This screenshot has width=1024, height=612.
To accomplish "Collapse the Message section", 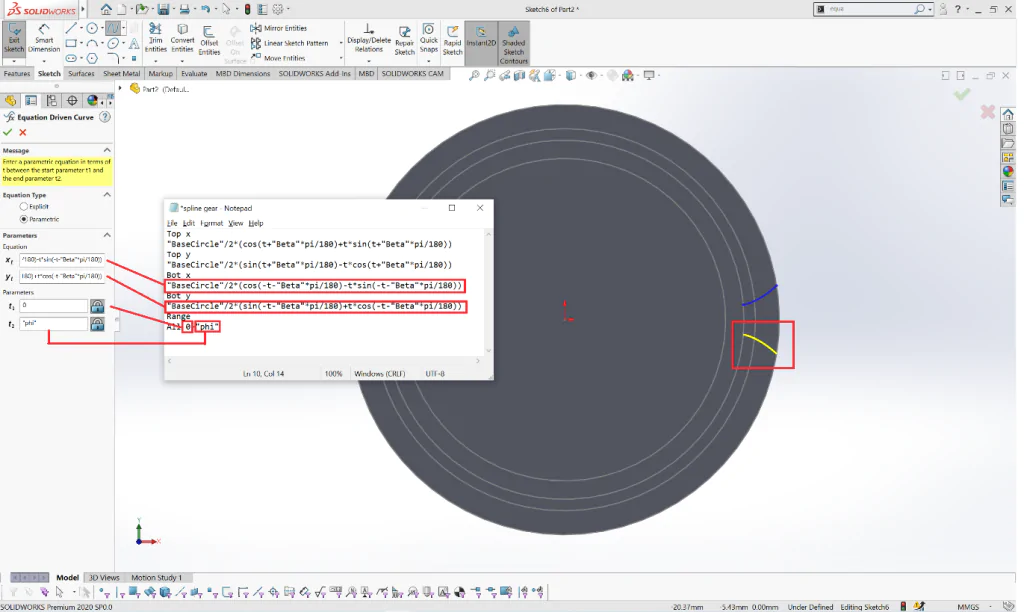I will coord(107,150).
